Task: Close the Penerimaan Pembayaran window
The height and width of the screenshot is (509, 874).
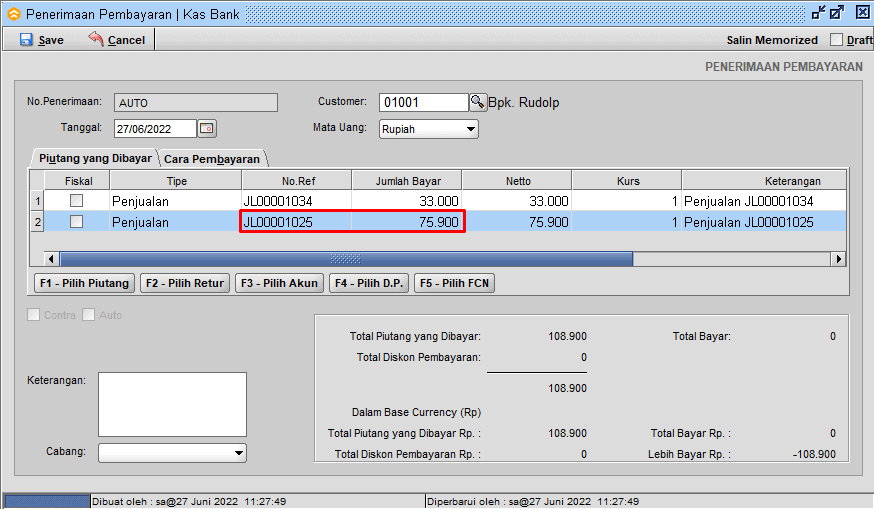Action: pos(863,12)
